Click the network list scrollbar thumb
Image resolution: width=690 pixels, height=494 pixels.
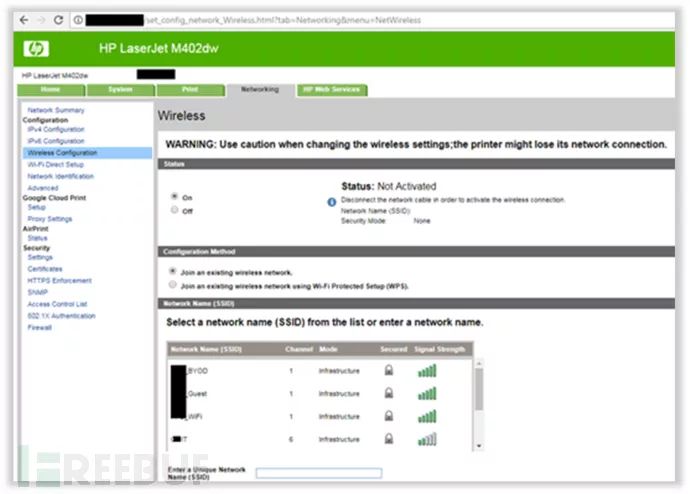pyautogui.click(x=479, y=389)
